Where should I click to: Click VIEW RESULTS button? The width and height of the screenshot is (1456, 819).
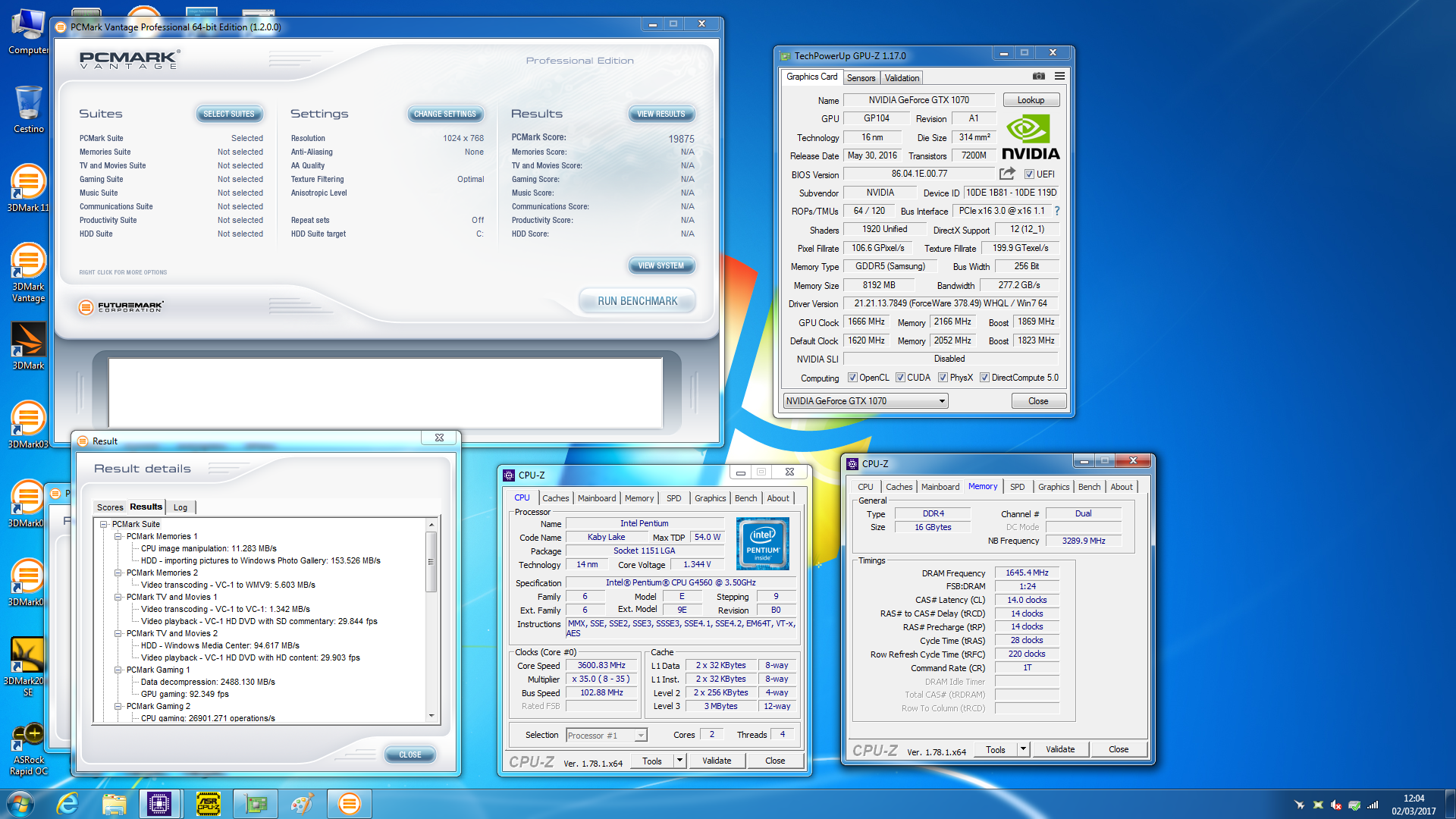pyautogui.click(x=661, y=114)
